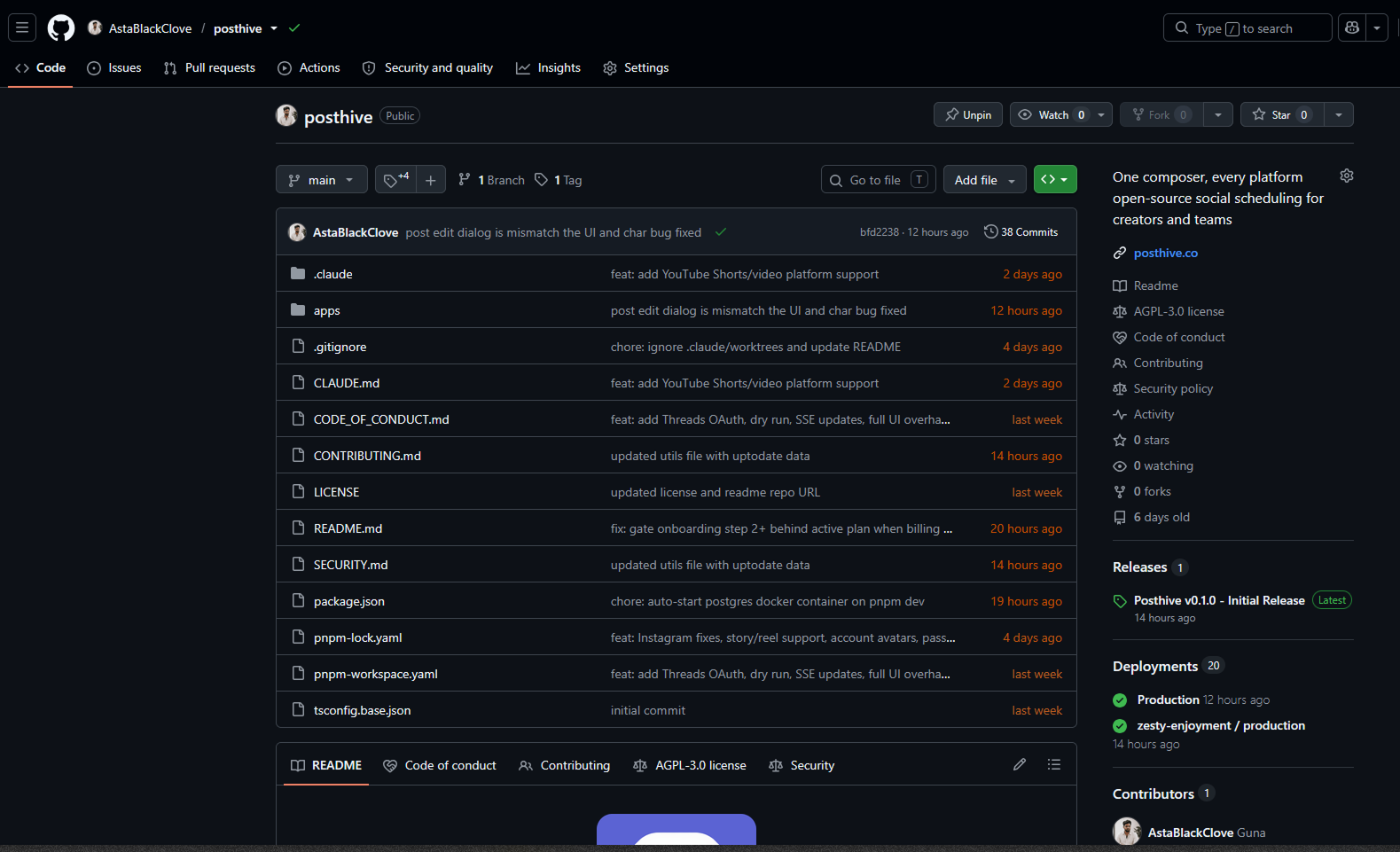The height and width of the screenshot is (852, 1400).
Task: Open the Copilot options caret in header
Action: click(1377, 28)
